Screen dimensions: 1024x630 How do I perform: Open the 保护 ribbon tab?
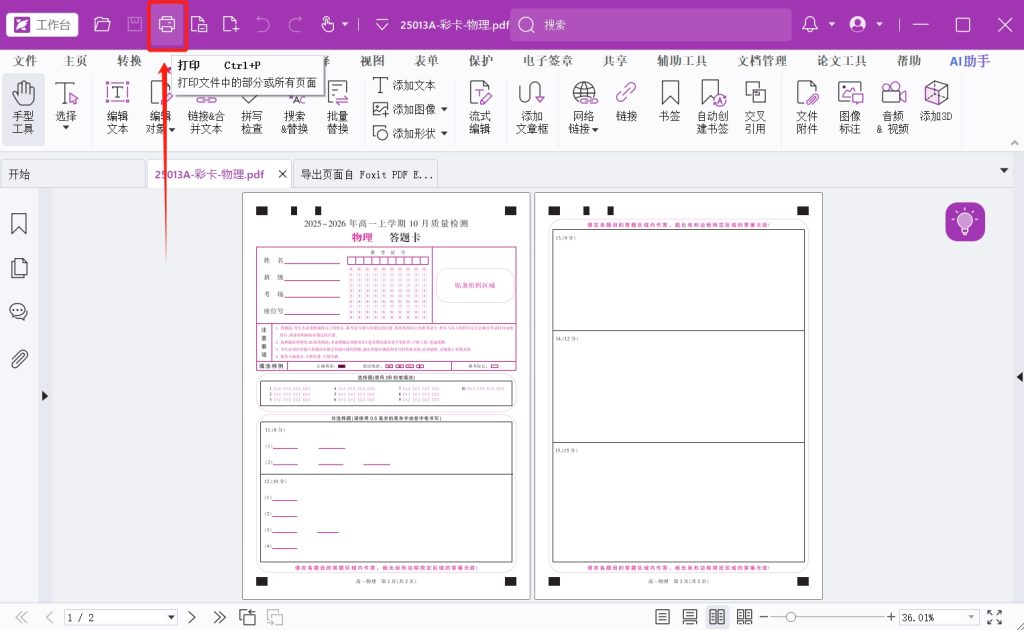(481, 61)
